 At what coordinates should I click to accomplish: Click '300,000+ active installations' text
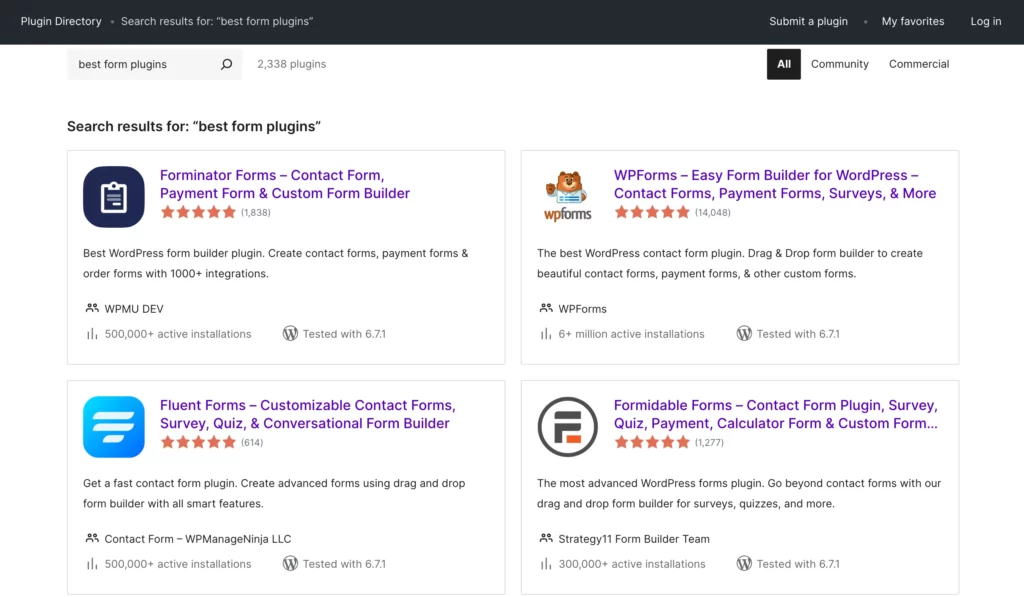[632, 564]
